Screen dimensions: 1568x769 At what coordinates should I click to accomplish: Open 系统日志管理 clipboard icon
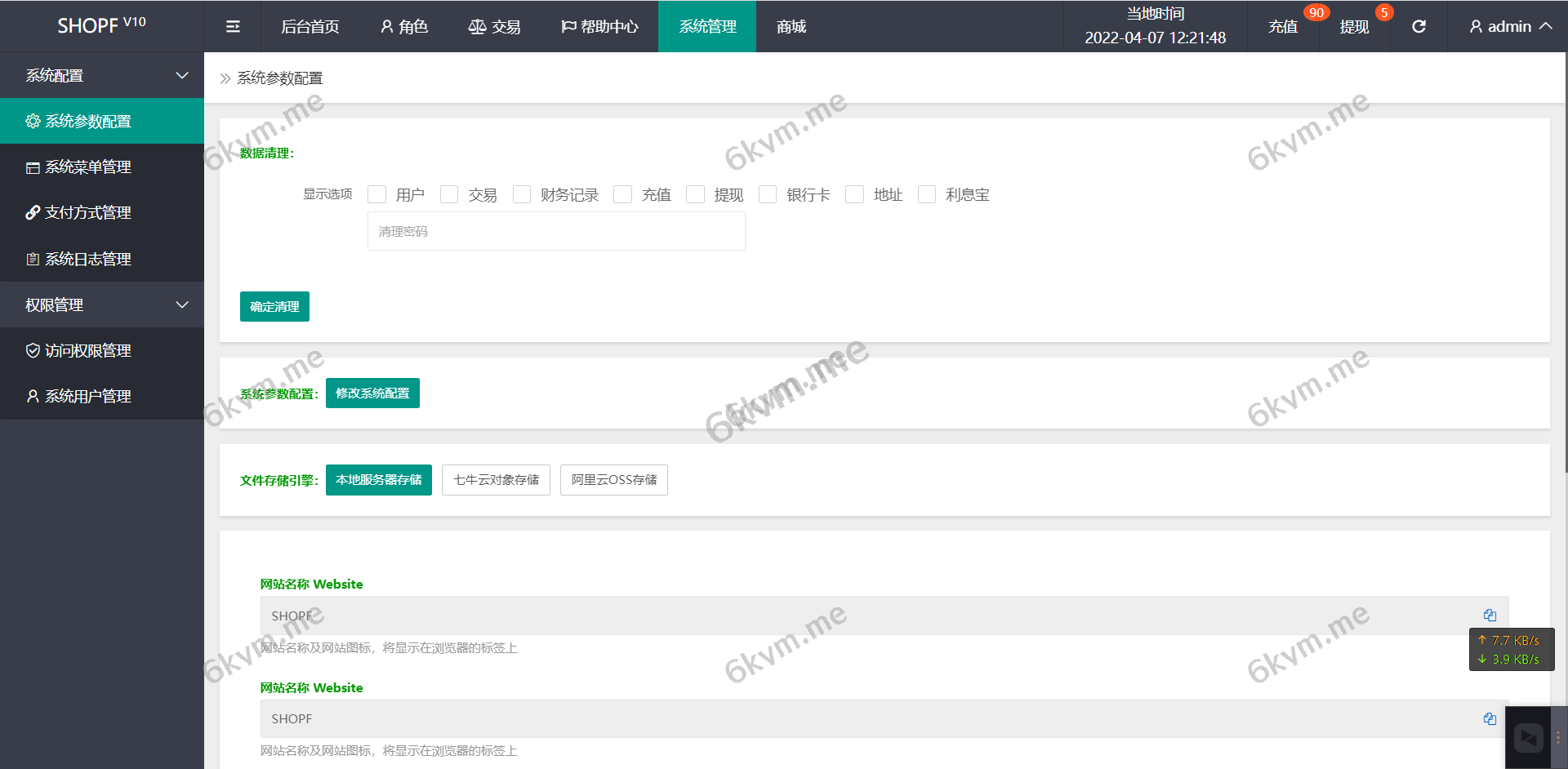[x=33, y=260]
